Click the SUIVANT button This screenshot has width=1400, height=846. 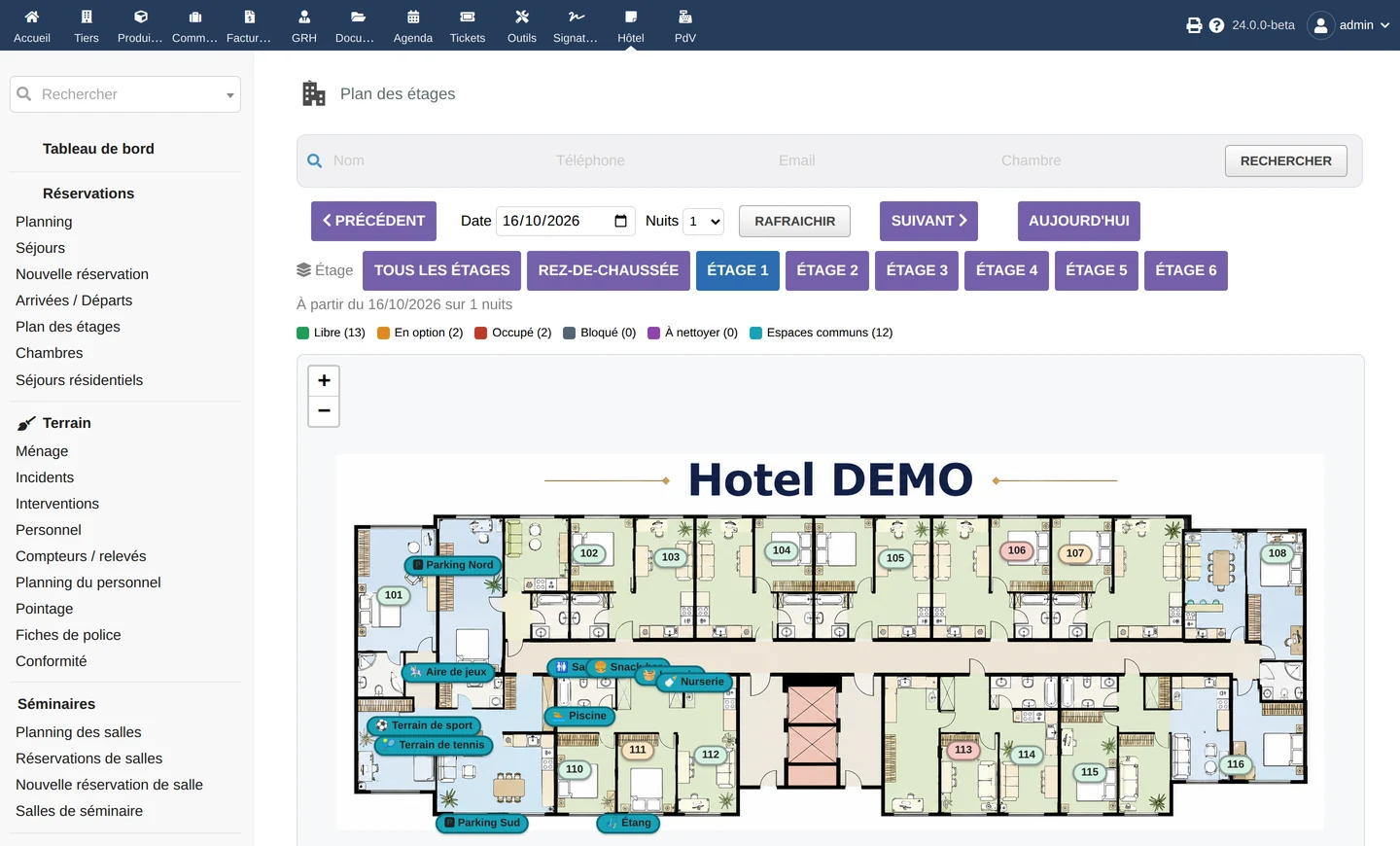928,221
